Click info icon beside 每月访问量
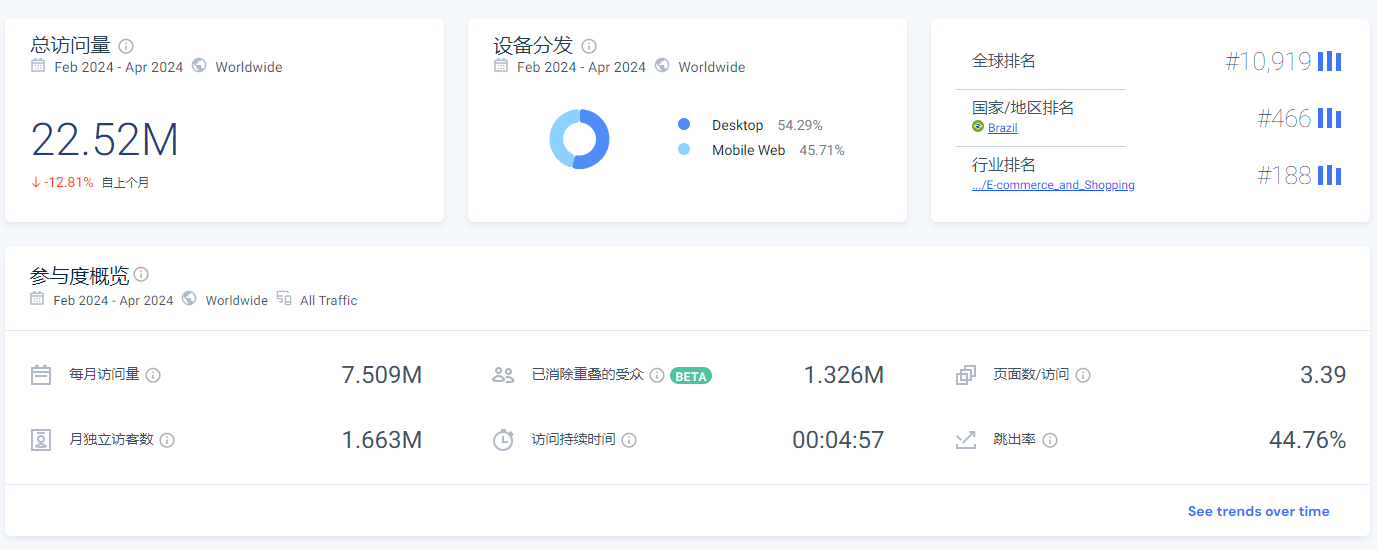This screenshot has height=549, width=1377. 153,375
